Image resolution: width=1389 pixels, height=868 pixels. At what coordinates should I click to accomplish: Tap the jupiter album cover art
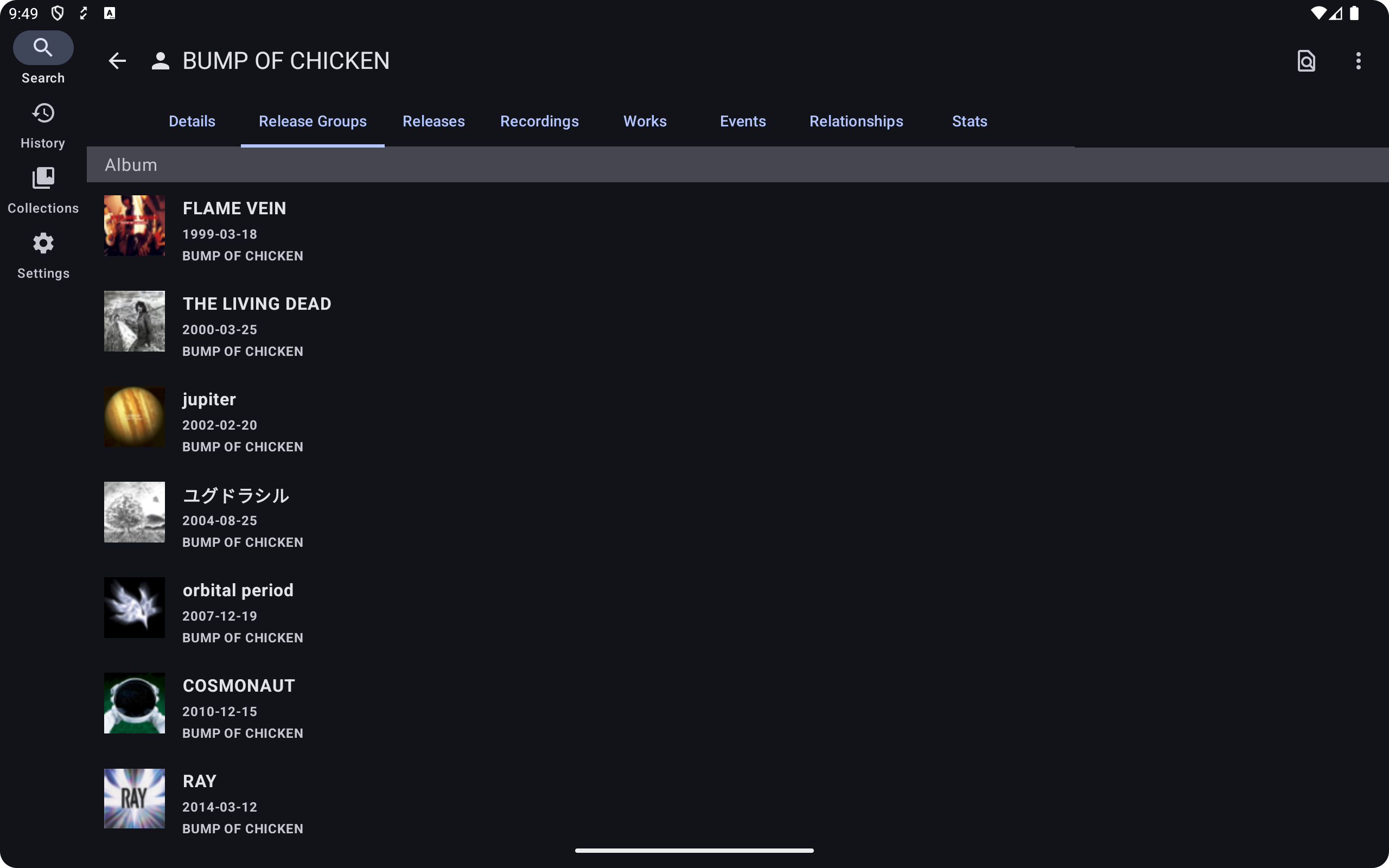[x=135, y=417]
